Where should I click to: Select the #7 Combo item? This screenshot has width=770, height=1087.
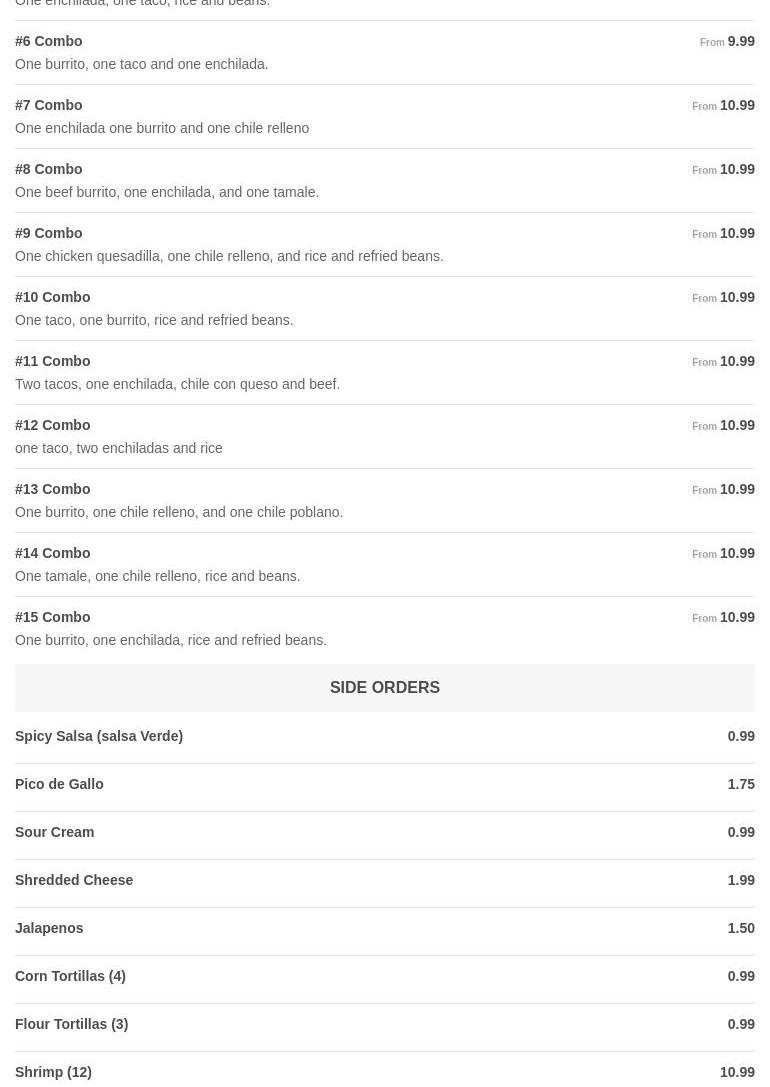pos(49,106)
